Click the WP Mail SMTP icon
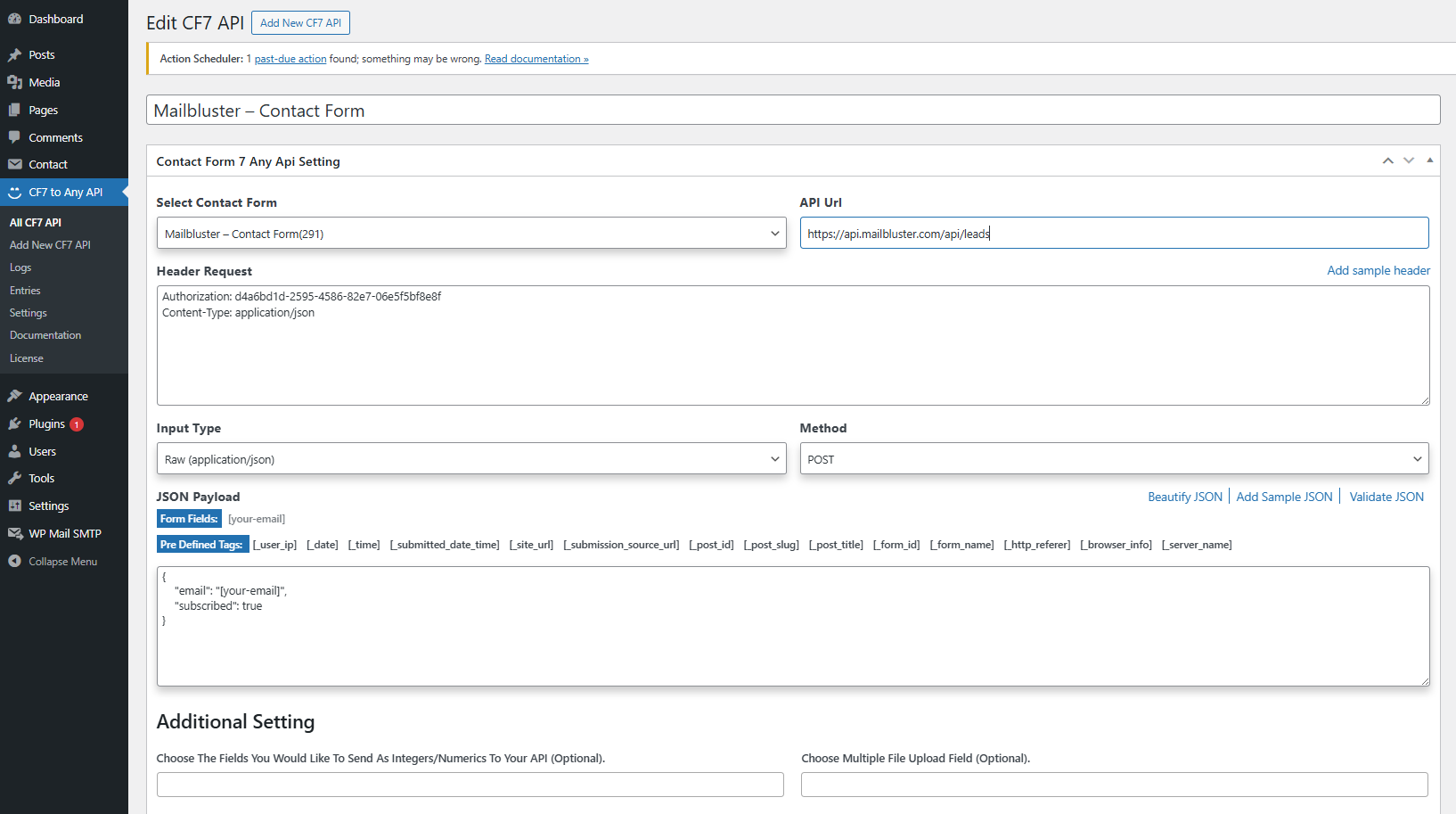The height and width of the screenshot is (814, 1456). pos(14,533)
